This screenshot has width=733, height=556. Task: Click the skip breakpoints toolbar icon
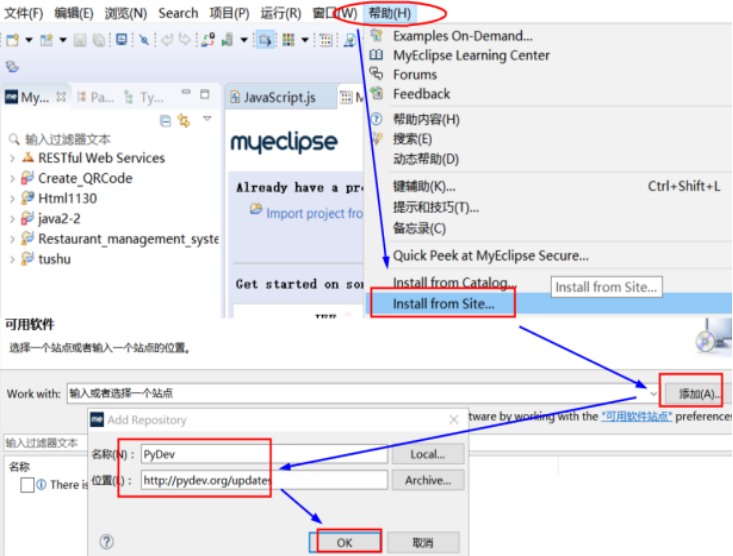(x=144, y=40)
